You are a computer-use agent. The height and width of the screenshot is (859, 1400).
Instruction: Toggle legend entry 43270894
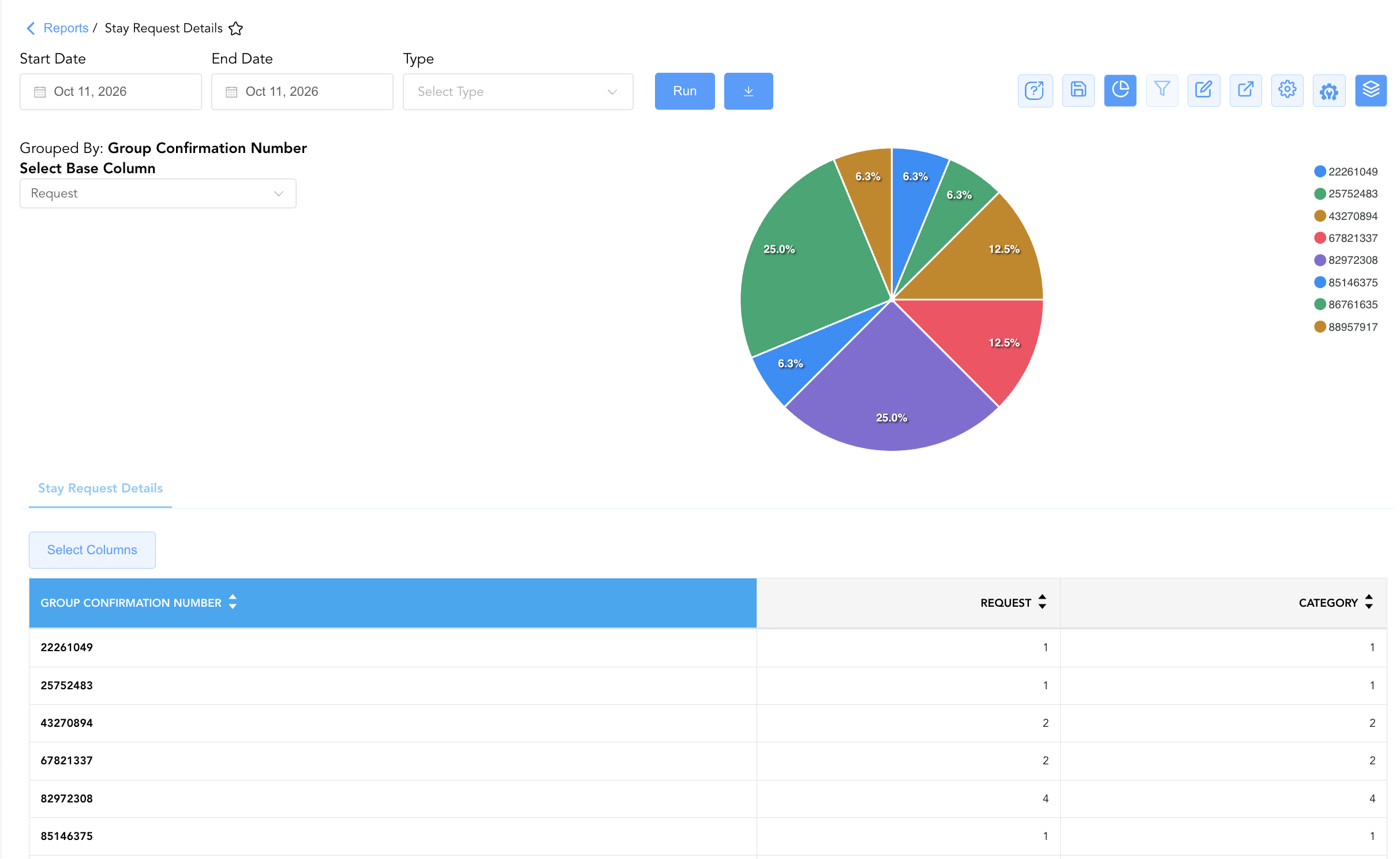[1346, 216]
